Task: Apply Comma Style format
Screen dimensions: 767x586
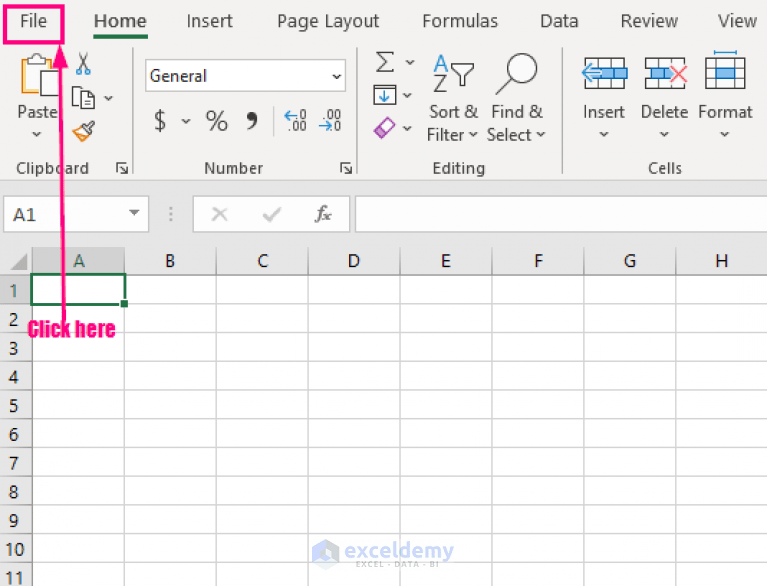Action: click(252, 120)
